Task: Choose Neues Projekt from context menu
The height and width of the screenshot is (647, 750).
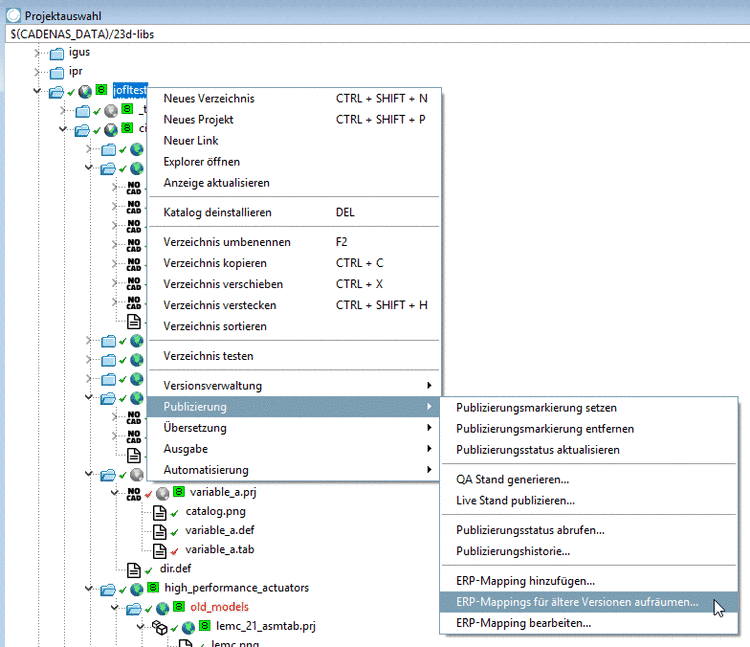Action: pyautogui.click(x=294, y=120)
